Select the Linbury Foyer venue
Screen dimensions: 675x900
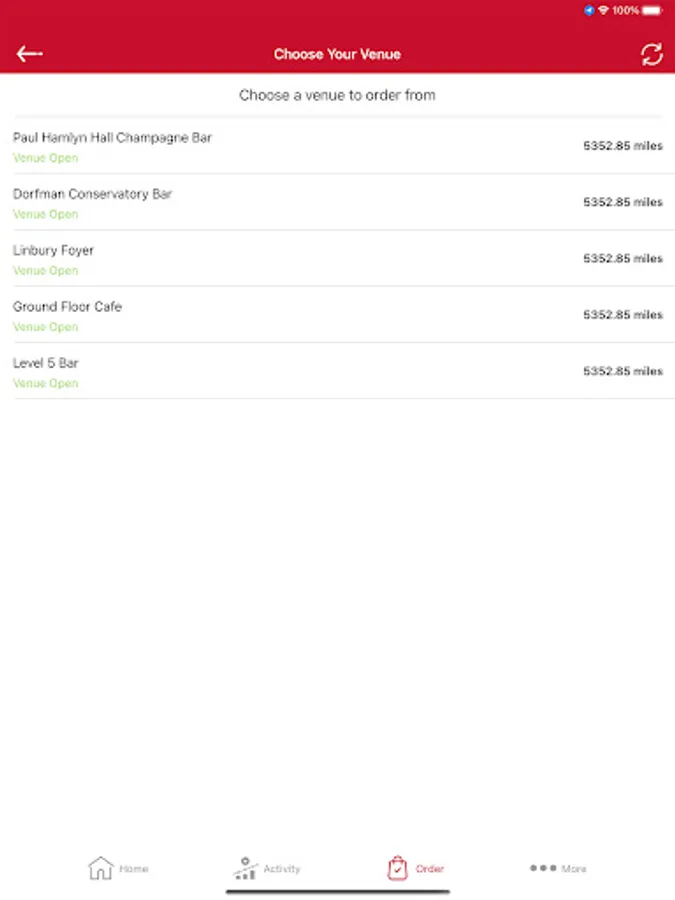point(53,250)
